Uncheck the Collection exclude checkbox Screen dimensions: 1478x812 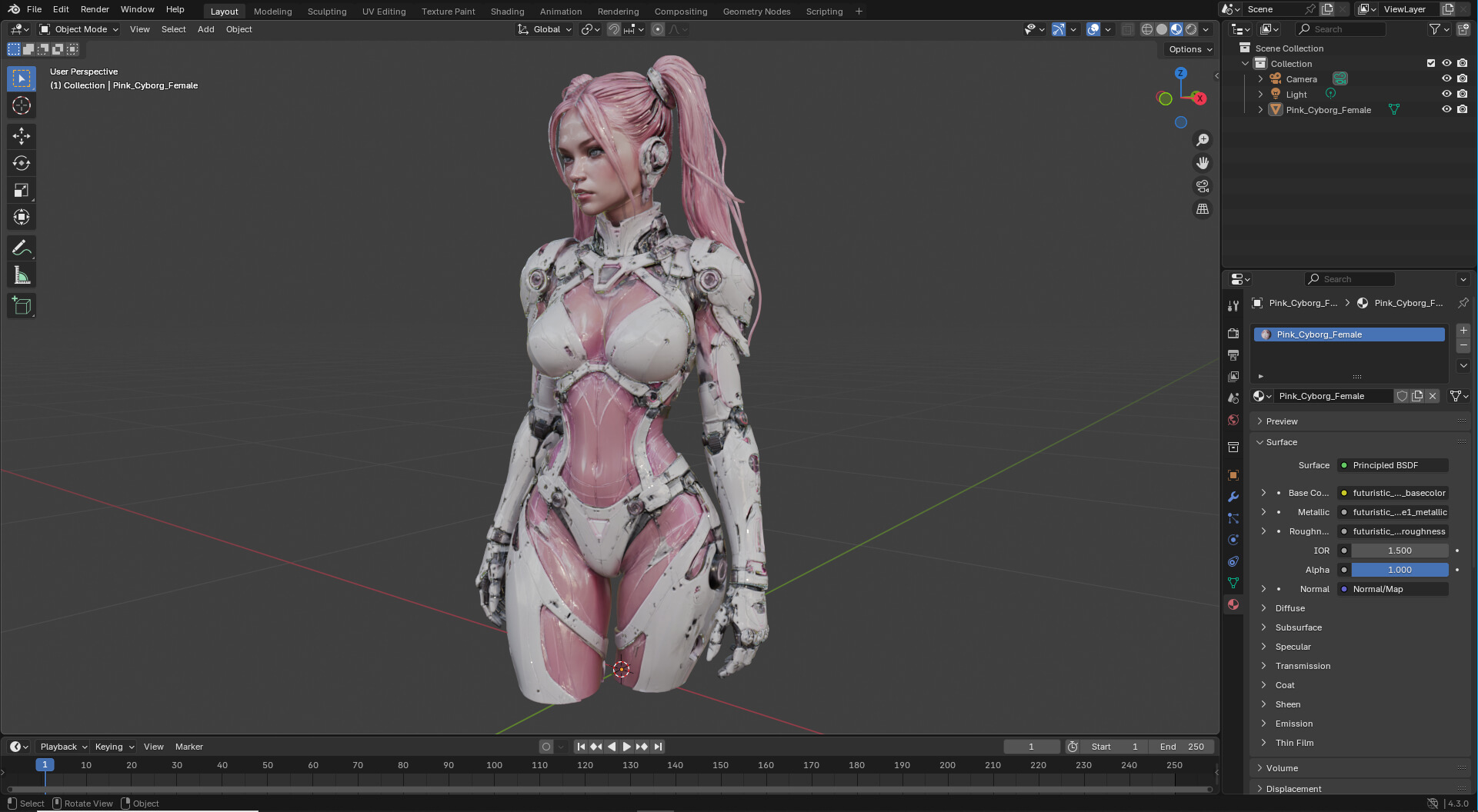1431,63
